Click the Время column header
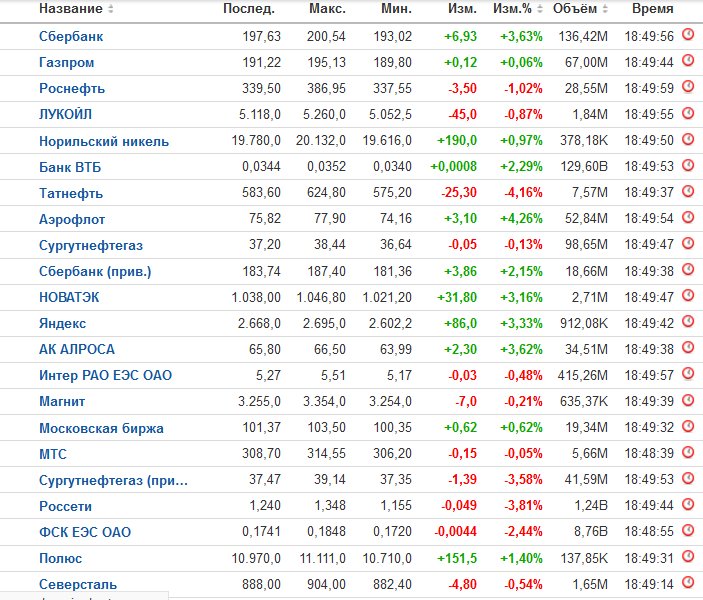 point(652,9)
